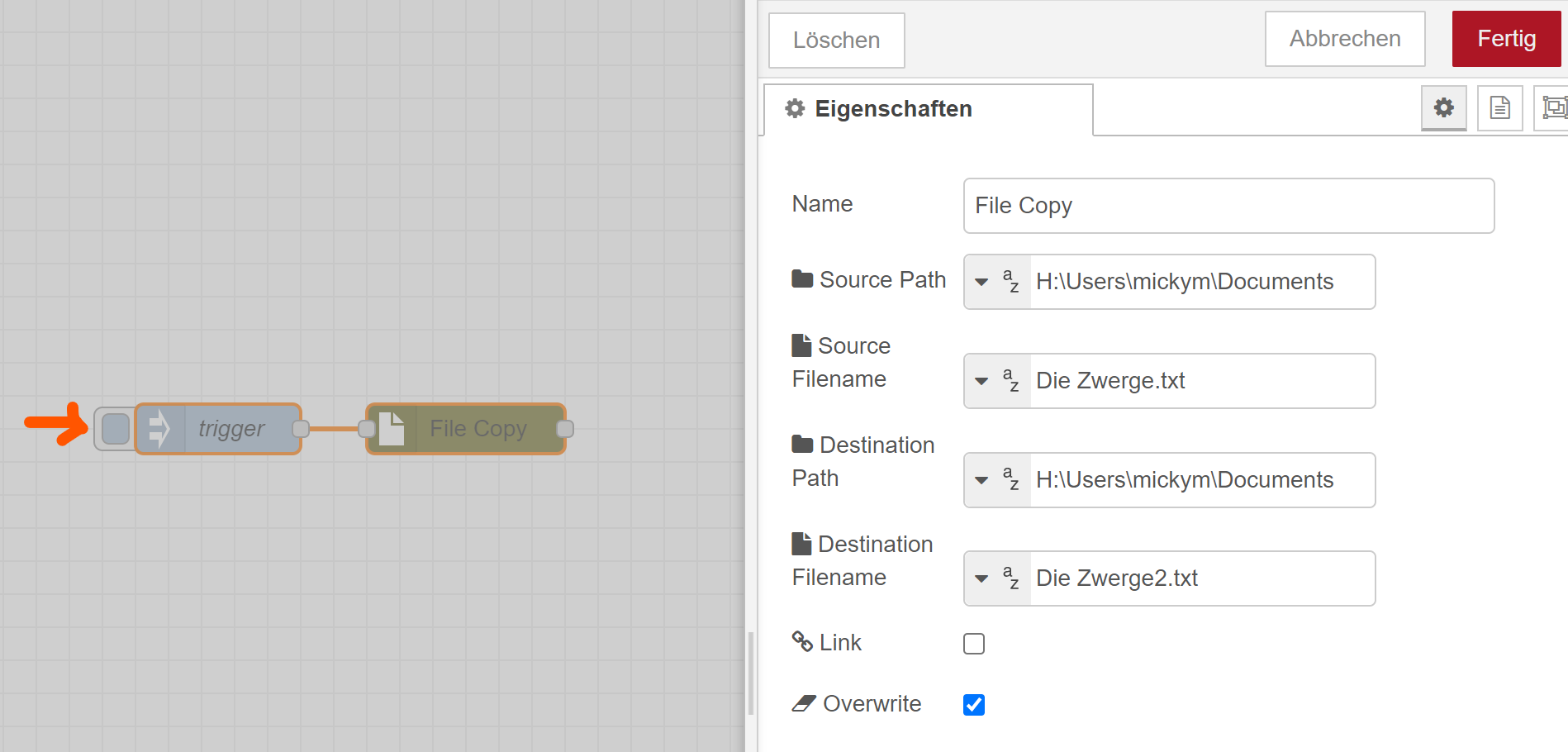Viewport: 1568px width, 752px height.
Task: Select the trigger node arrow icon
Action: (x=159, y=429)
